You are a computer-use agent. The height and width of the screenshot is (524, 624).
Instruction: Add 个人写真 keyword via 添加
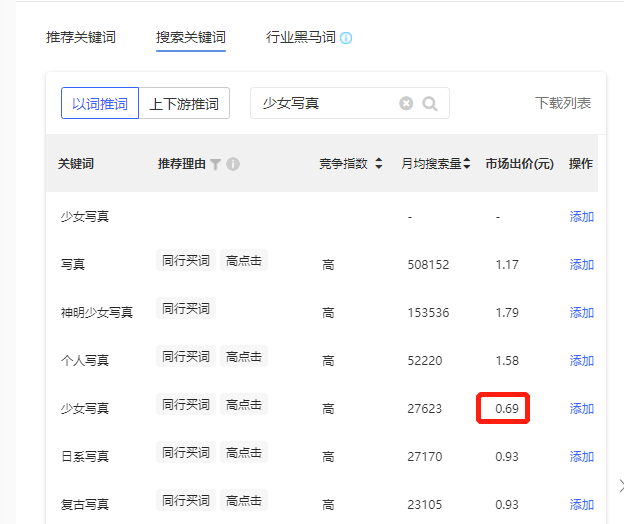pos(582,361)
